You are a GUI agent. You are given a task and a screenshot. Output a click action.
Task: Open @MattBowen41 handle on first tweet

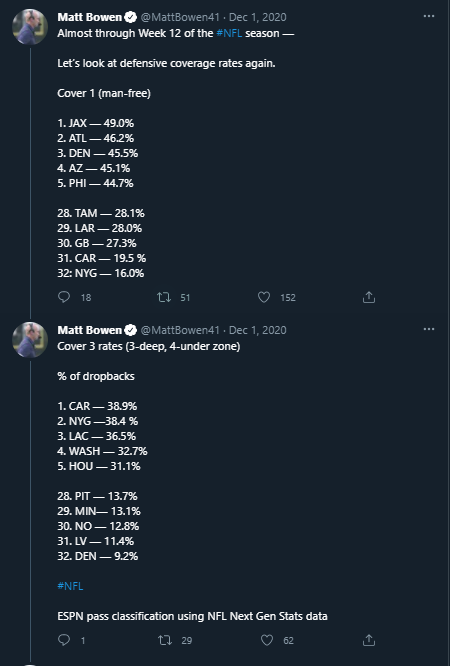click(x=180, y=17)
